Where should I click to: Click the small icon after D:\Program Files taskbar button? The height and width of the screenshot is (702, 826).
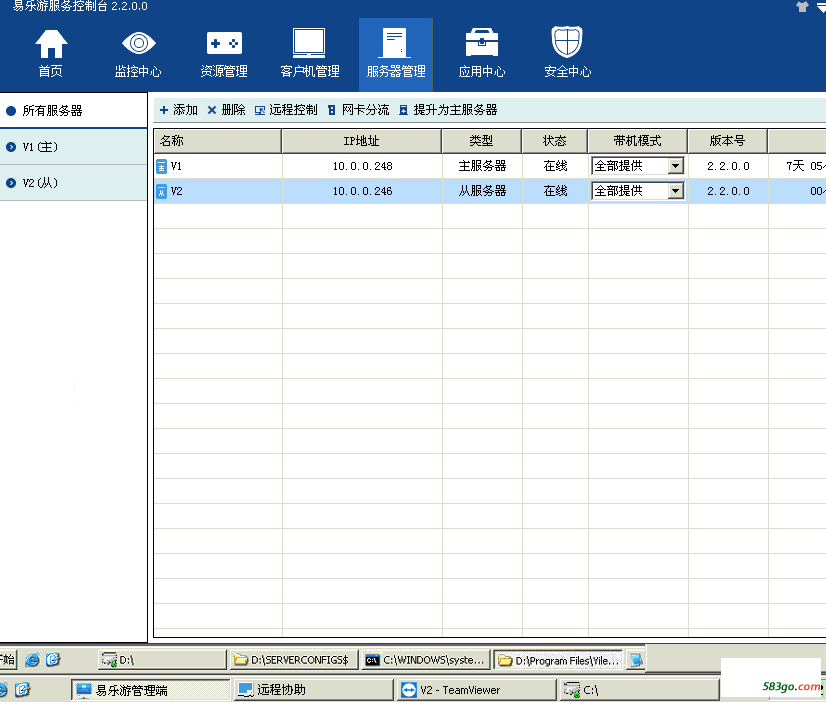[x=636, y=660]
